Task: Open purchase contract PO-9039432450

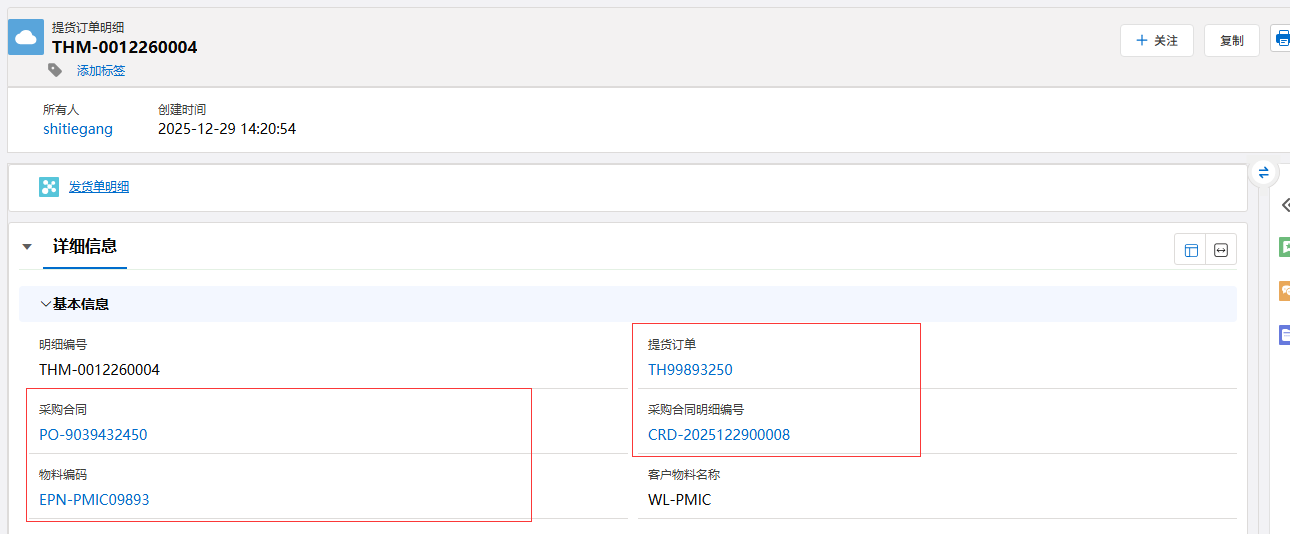Action: tap(93, 435)
